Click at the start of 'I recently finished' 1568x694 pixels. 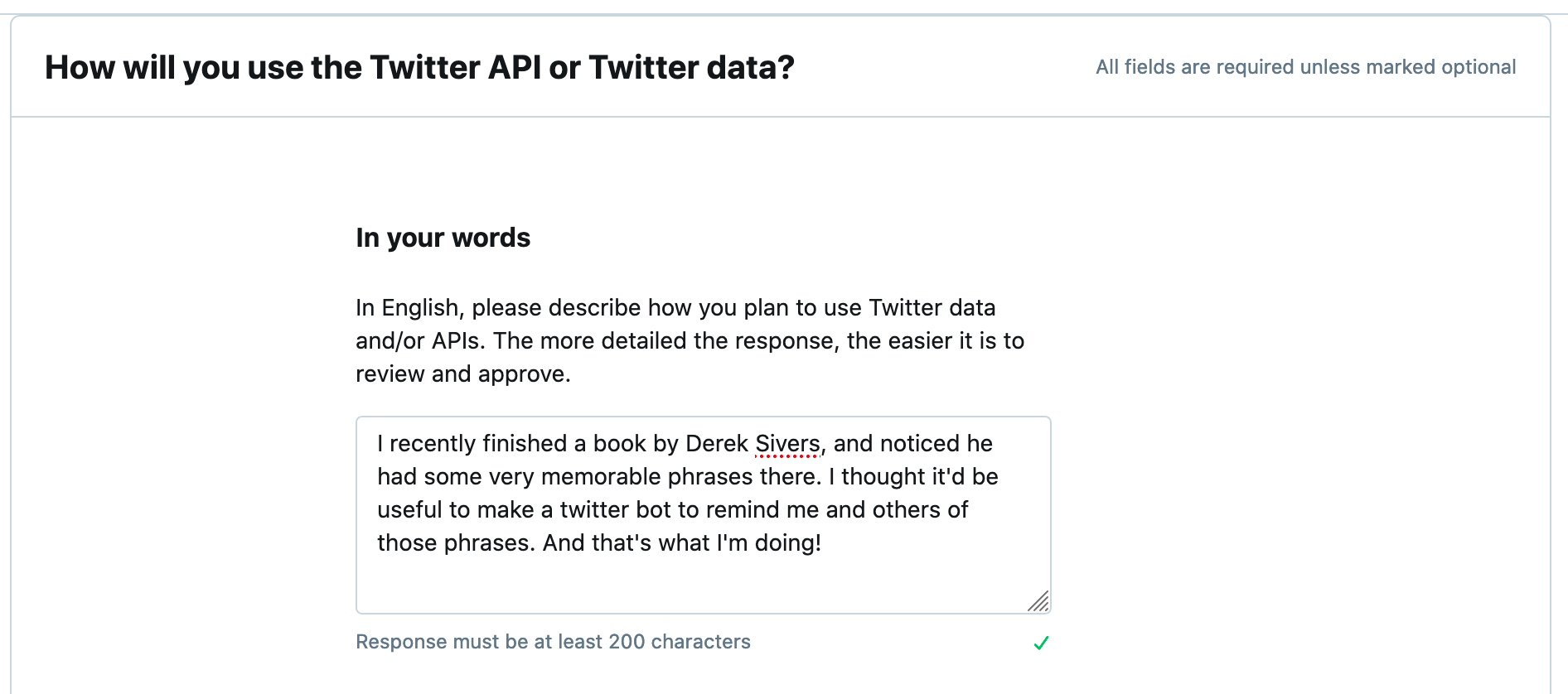click(379, 444)
